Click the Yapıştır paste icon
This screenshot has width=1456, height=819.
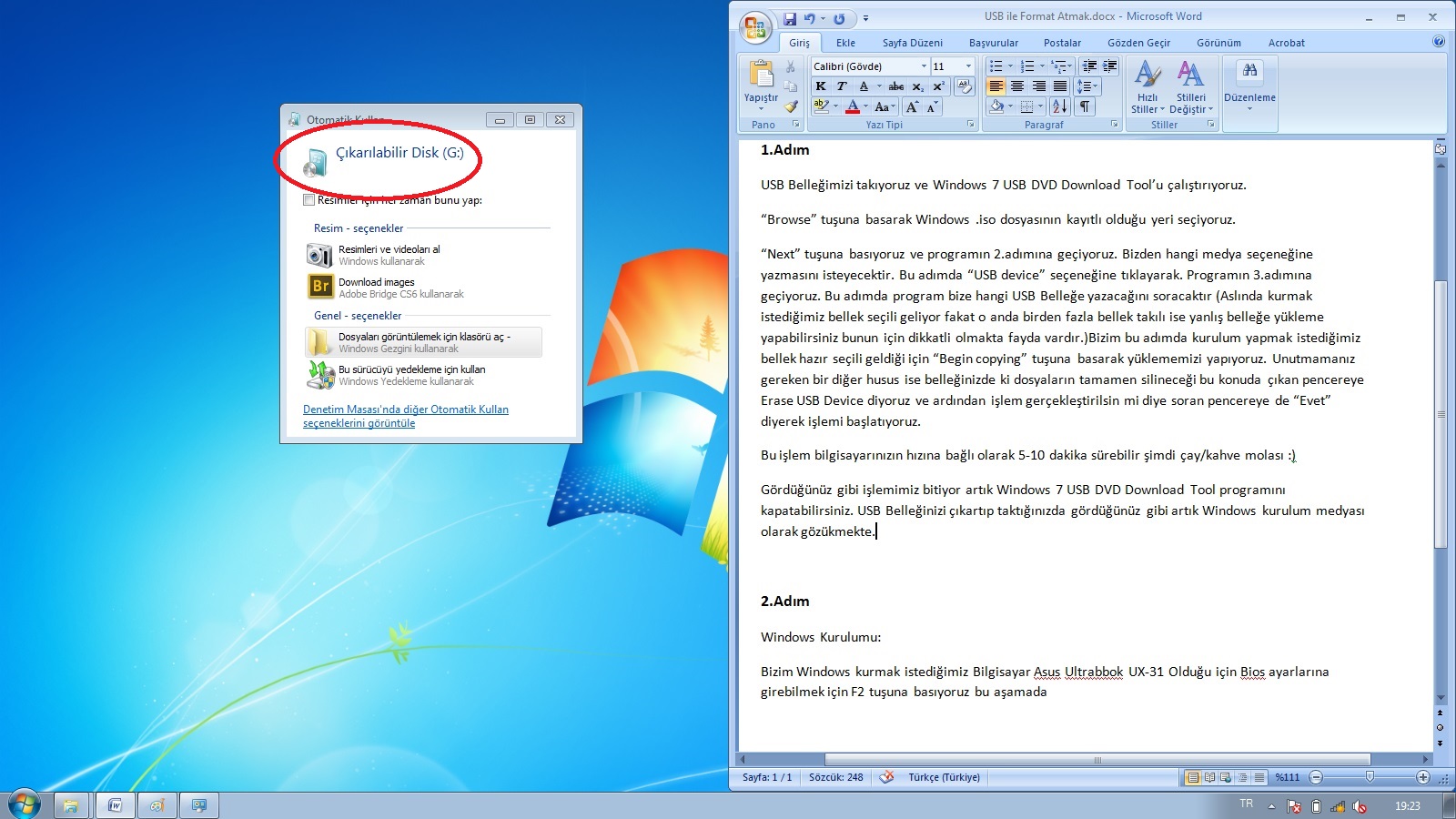click(761, 75)
